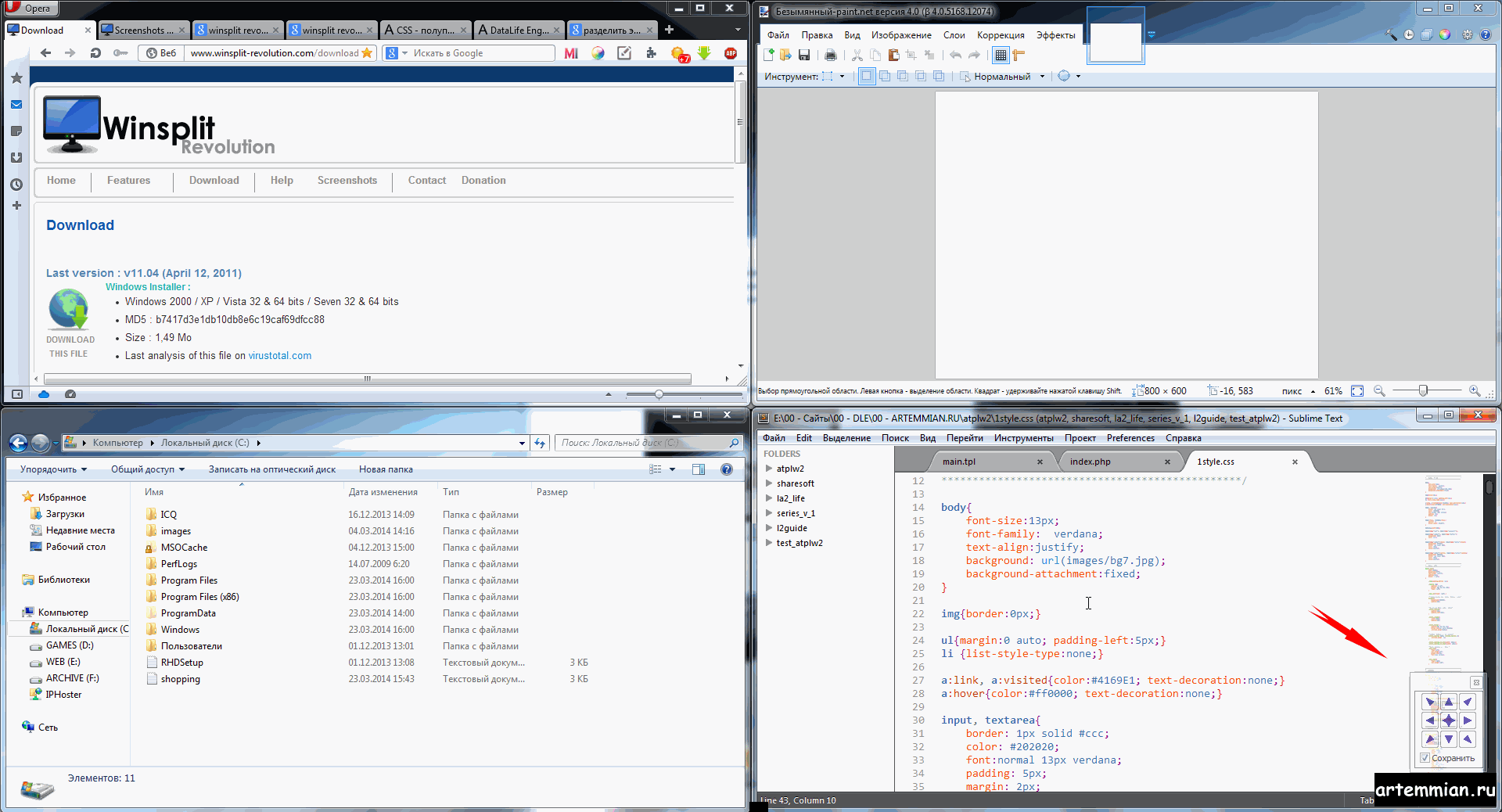Open the Слои menu in paint.net

pyautogui.click(x=954, y=35)
